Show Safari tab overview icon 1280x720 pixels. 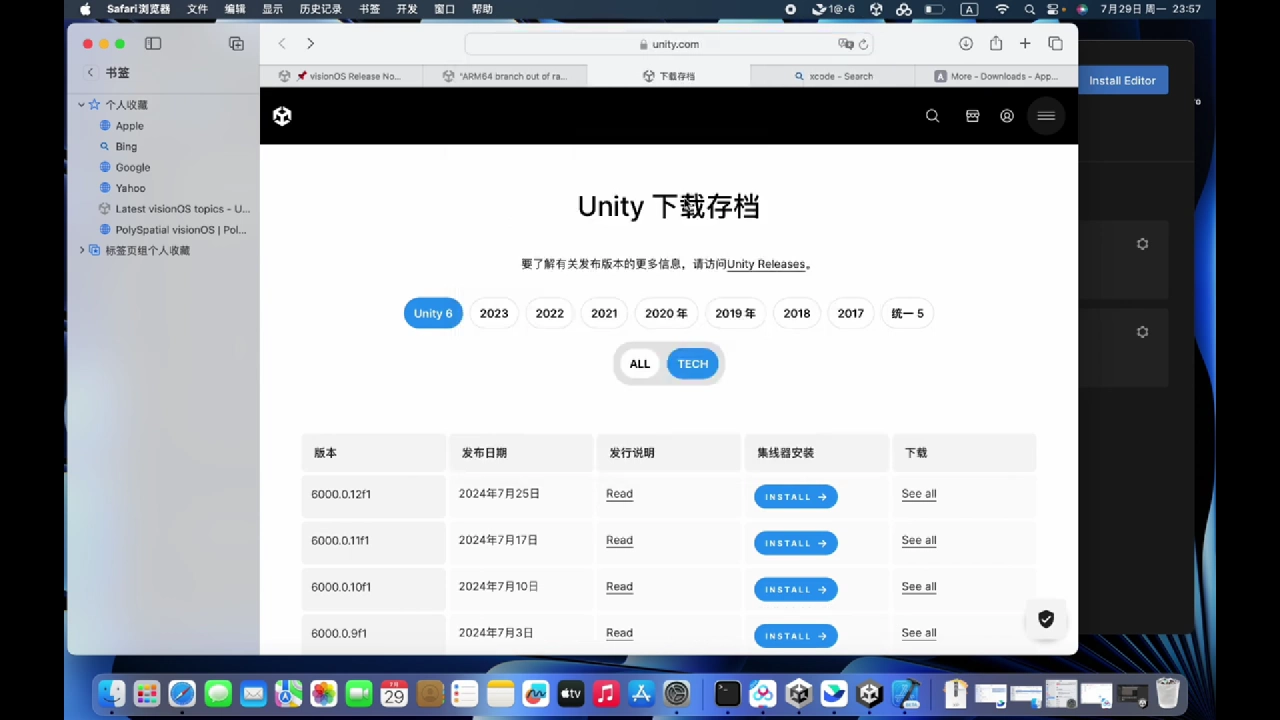click(1055, 44)
